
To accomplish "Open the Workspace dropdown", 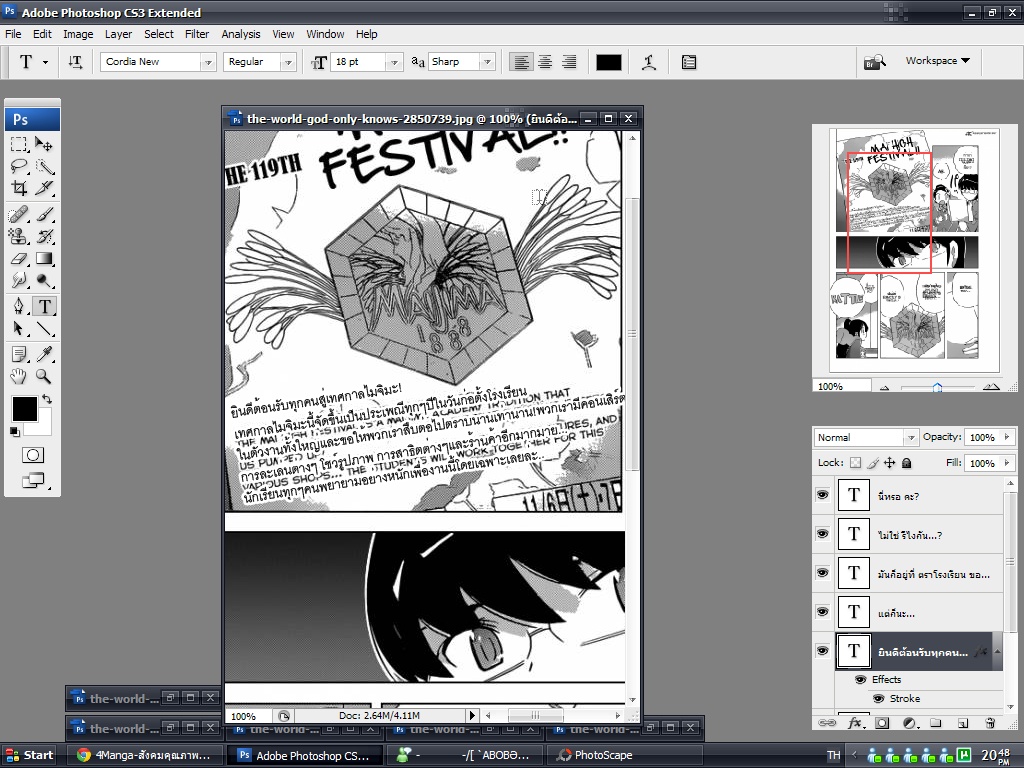I will click(937, 60).
